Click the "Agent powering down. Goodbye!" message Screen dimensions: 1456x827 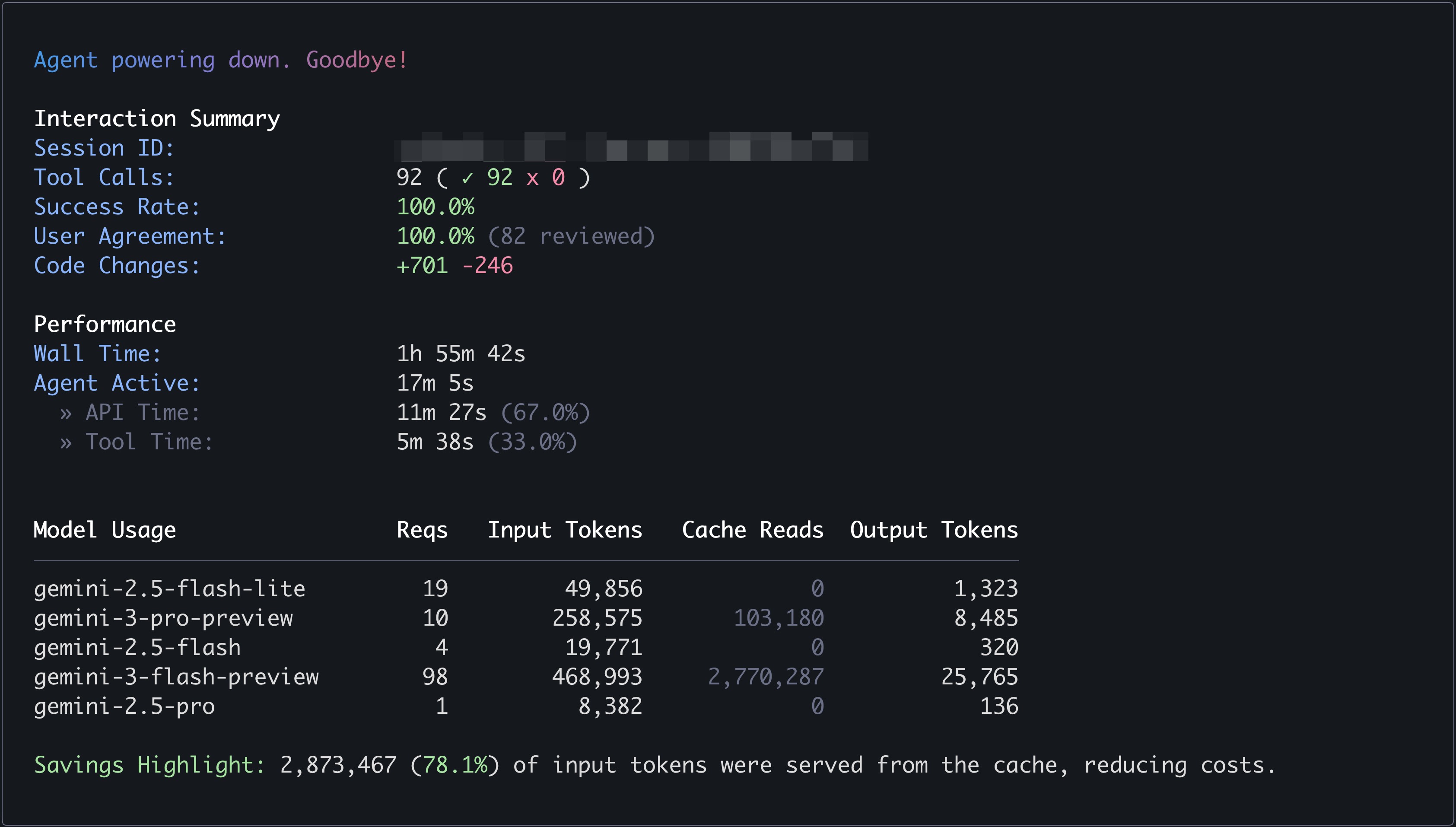click(x=220, y=60)
